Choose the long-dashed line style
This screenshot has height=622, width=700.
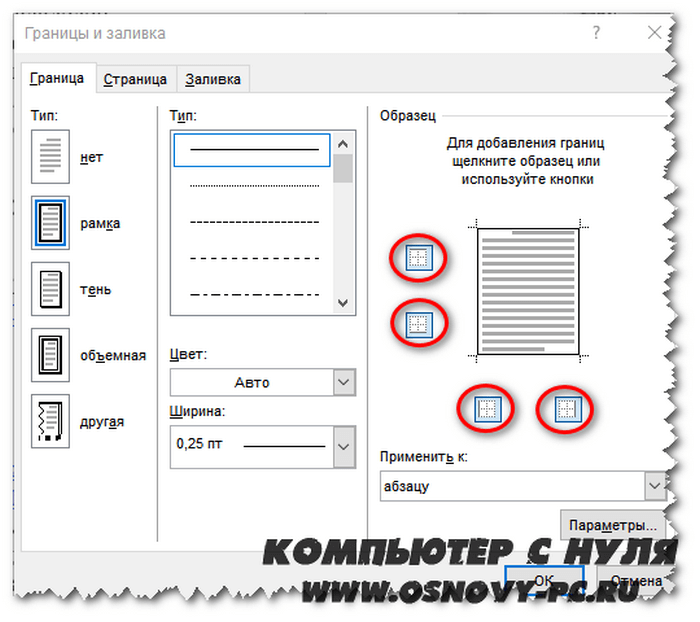(x=254, y=258)
